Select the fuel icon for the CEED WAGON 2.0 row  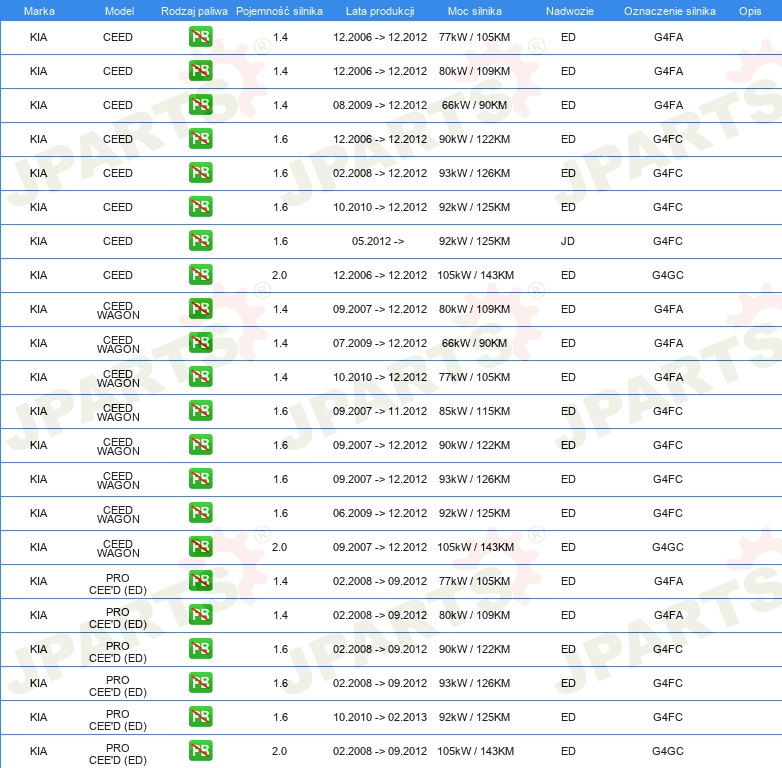(200, 548)
